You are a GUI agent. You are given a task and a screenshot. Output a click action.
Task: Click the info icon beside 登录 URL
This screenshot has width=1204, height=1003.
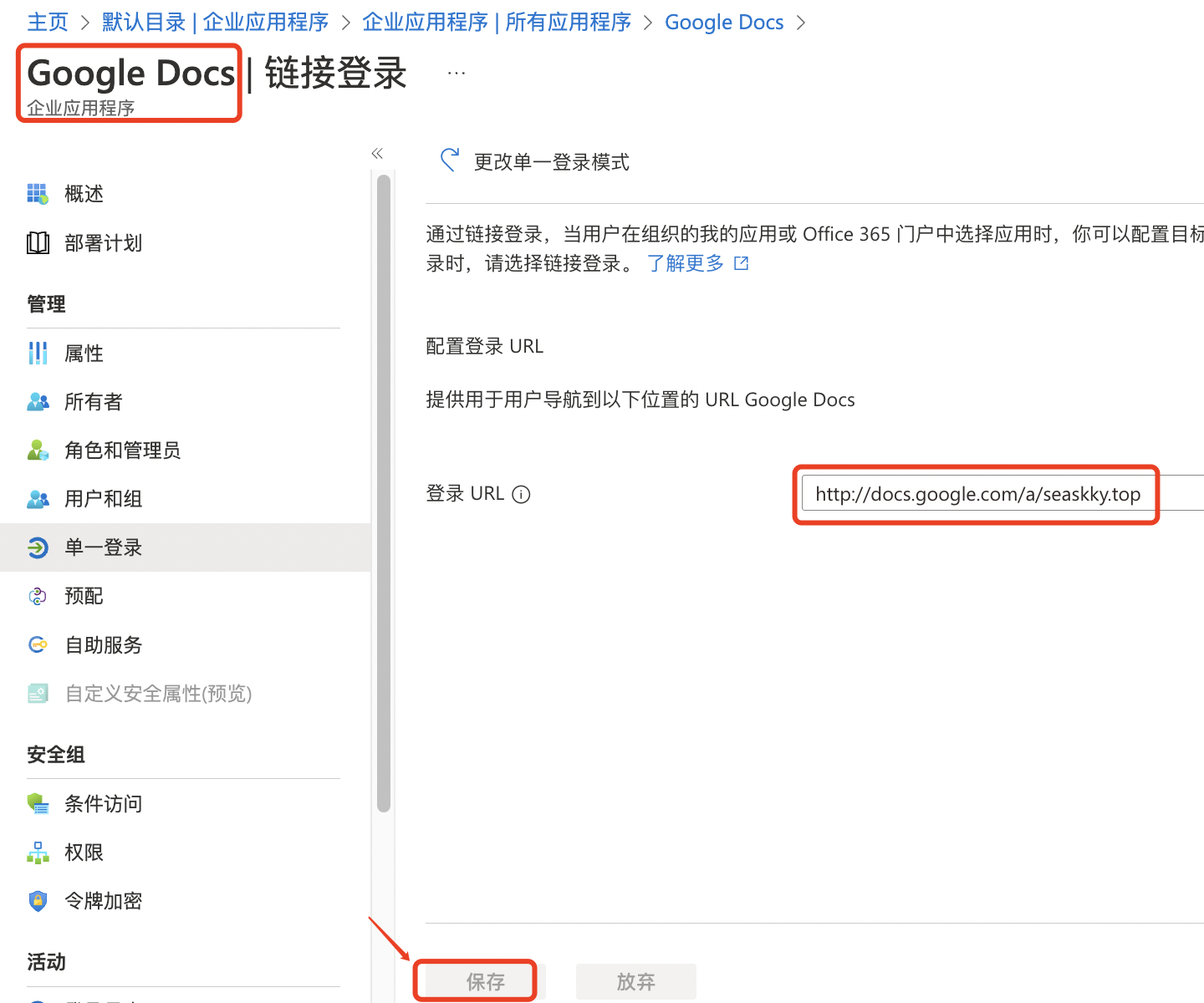tap(521, 495)
